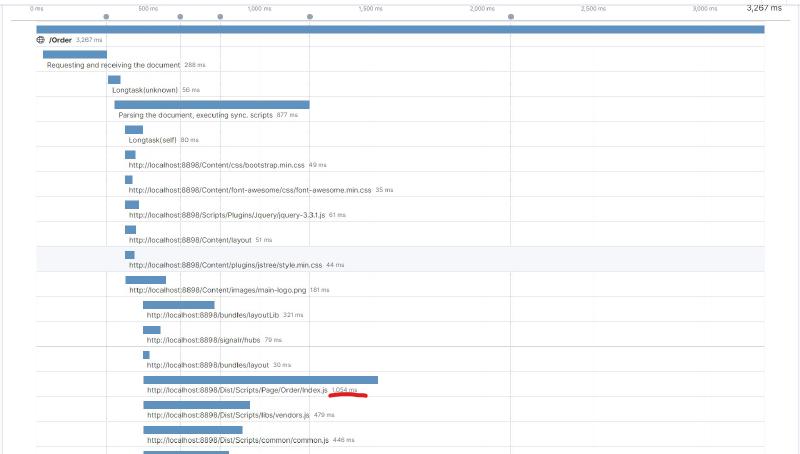Screen dimensions: 800x454
Task: Click the timeline marker before 1,000 ms
Action: (220, 17)
